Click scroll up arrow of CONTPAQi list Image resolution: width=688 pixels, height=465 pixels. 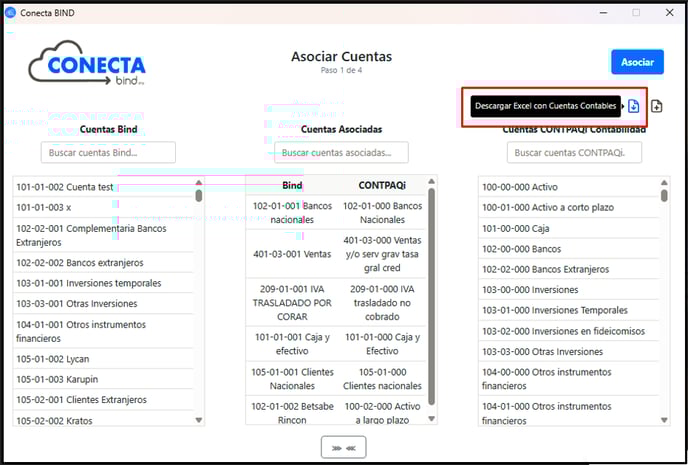tap(665, 183)
